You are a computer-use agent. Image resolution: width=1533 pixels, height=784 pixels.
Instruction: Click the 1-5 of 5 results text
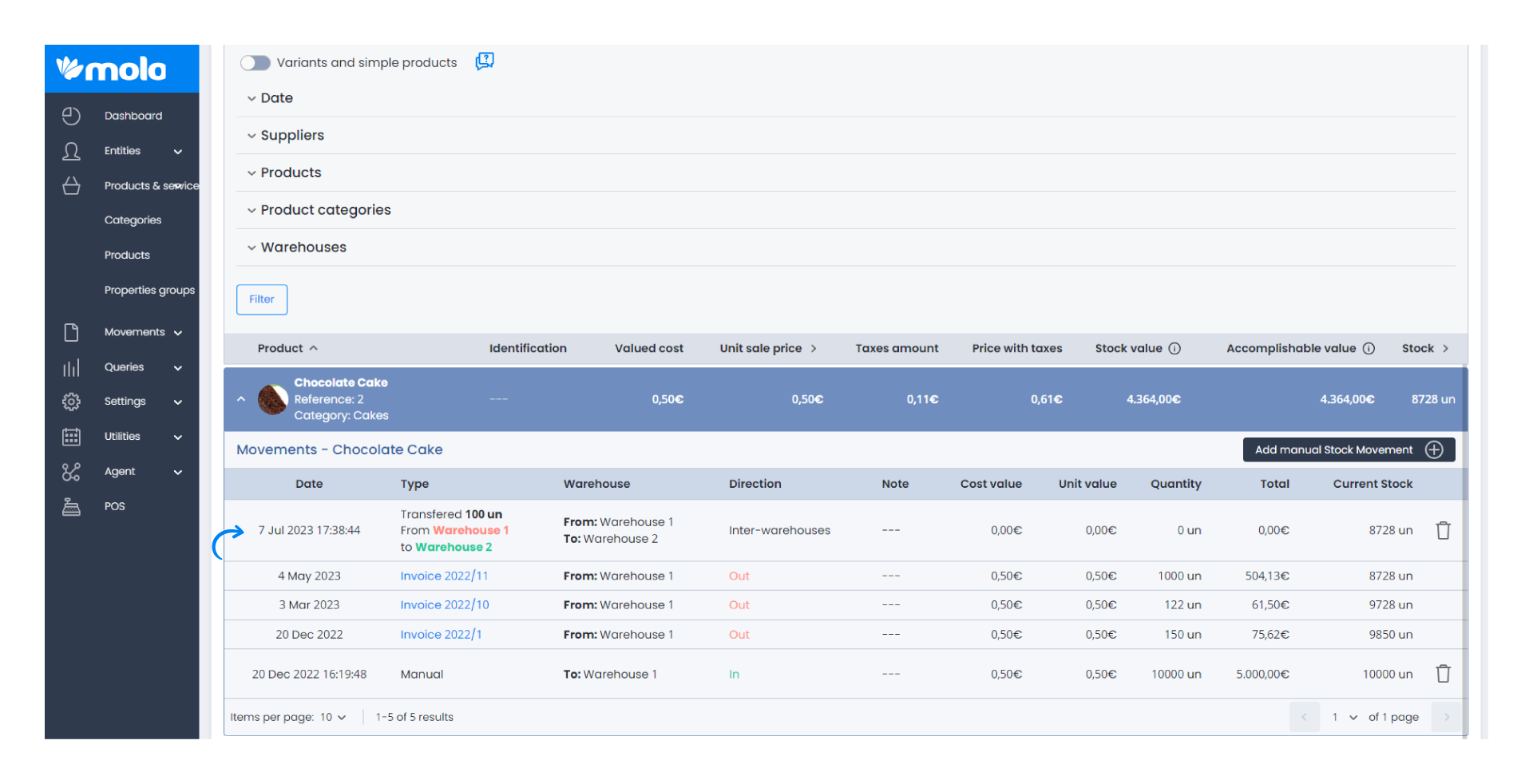(414, 717)
